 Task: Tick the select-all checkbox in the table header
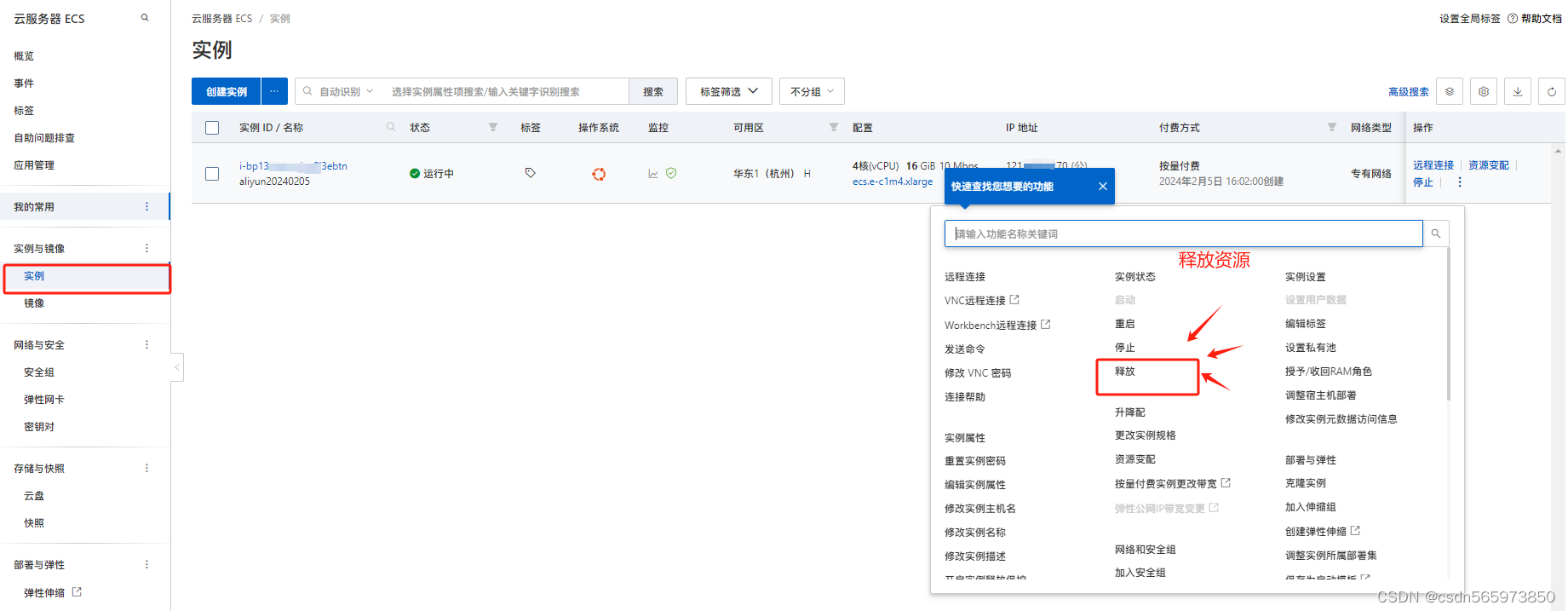point(212,128)
